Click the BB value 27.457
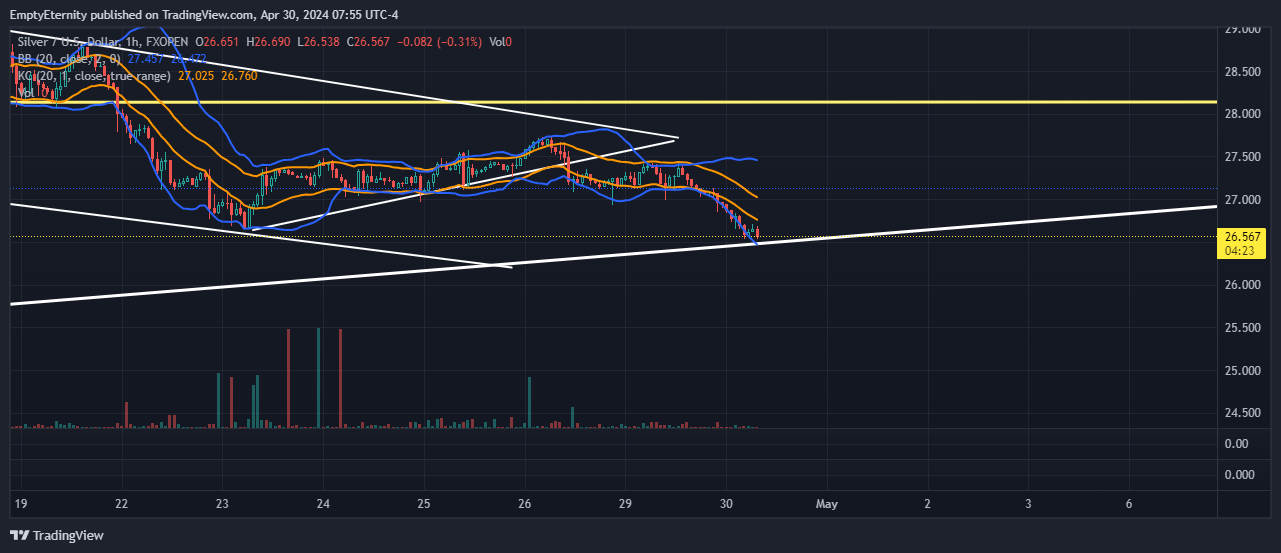This screenshot has width=1281, height=553. coord(146,59)
